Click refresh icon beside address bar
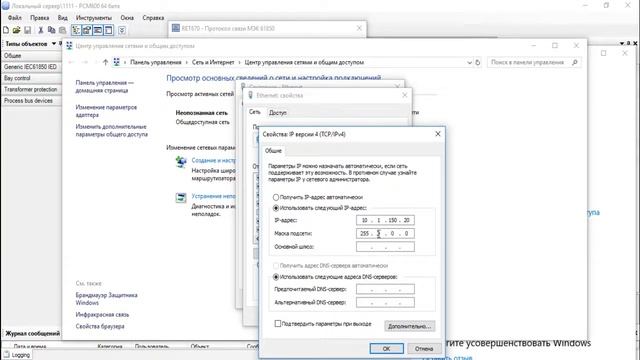 click(x=478, y=62)
